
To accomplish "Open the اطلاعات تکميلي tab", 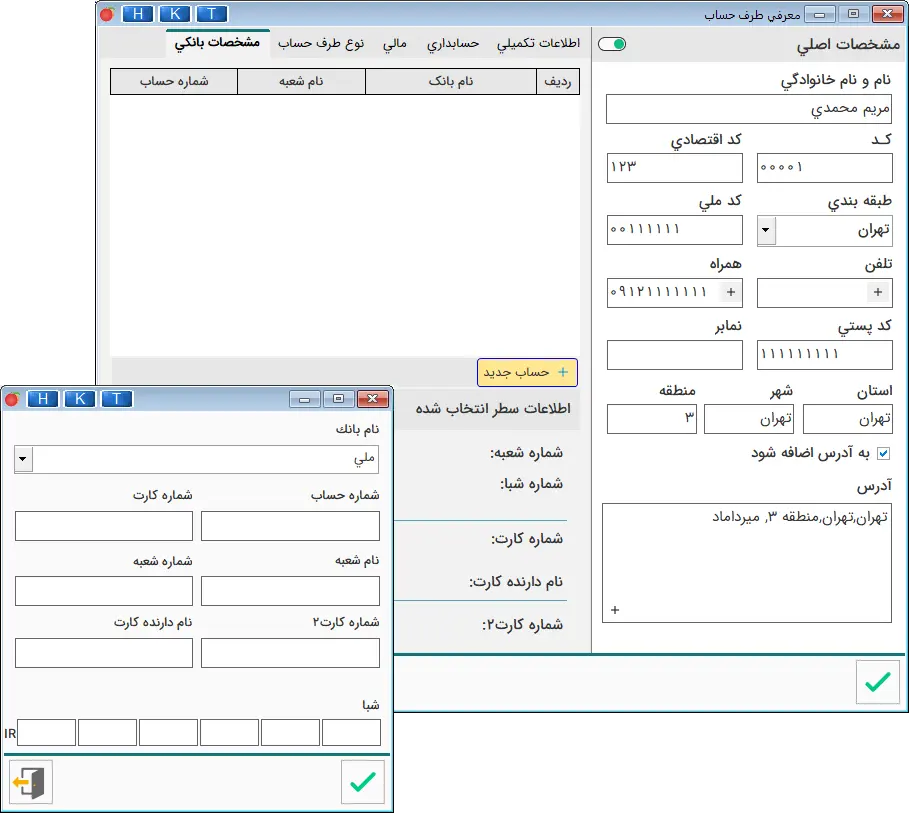I will [539, 44].
